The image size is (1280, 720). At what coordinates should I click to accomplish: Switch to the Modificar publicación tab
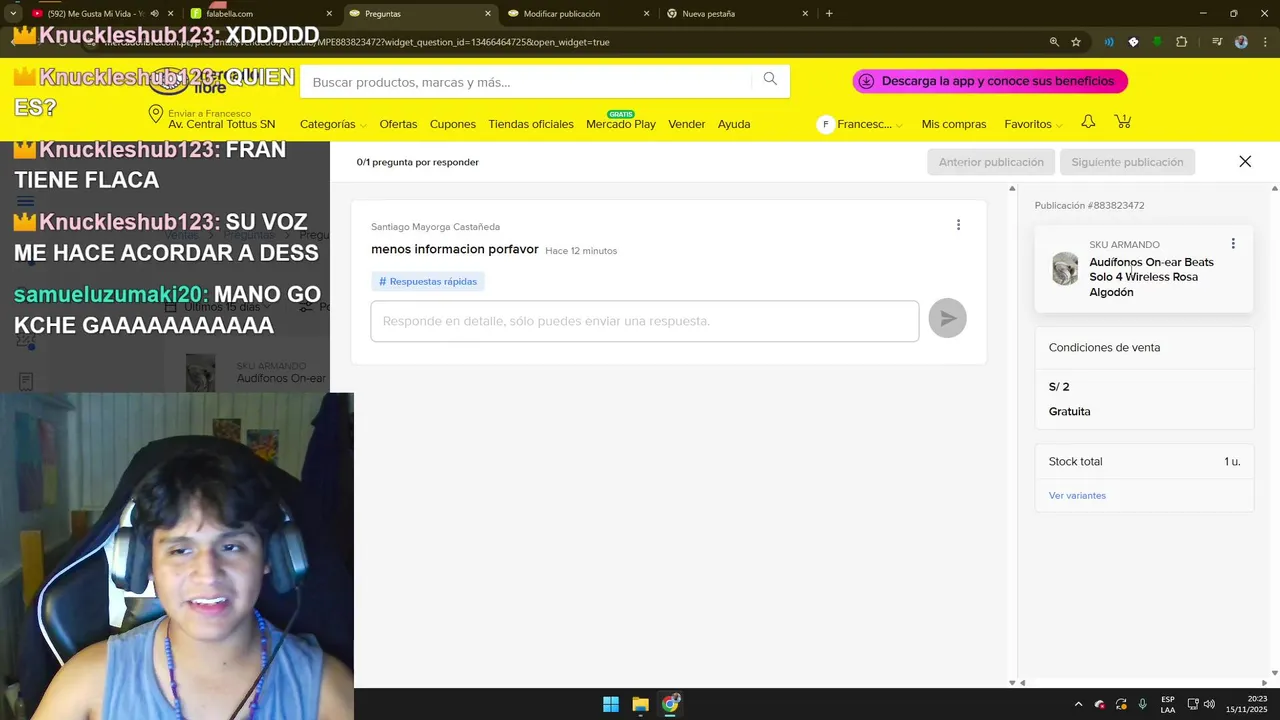pyautogui.click(x=578, y=14)
